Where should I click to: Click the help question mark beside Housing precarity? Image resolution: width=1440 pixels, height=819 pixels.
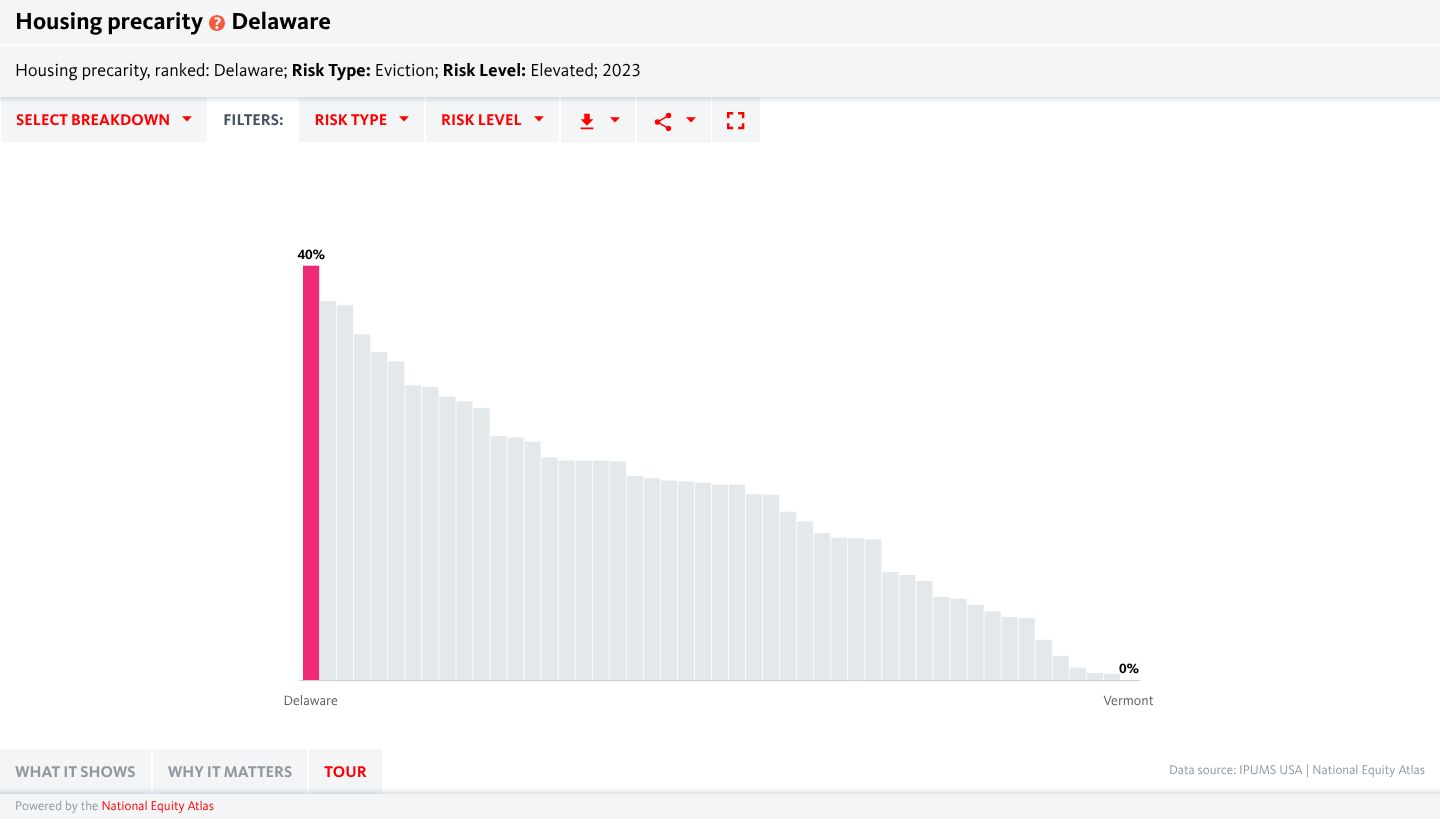[217, 23]
